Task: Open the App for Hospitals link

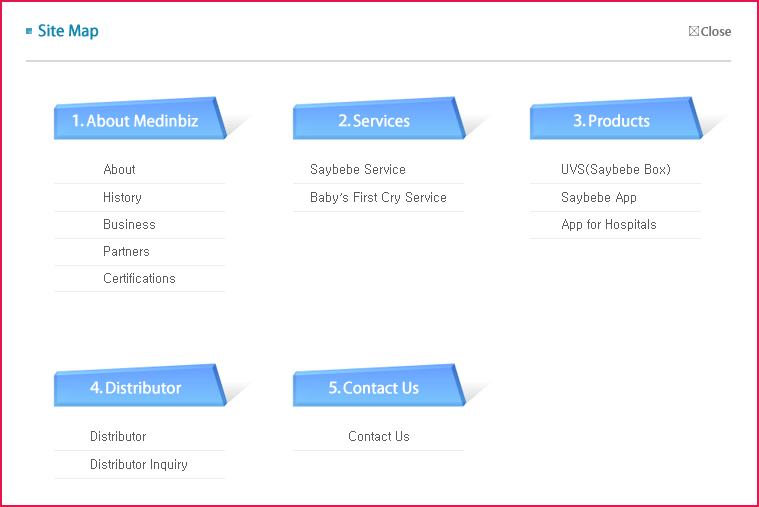Action: pos(609,225)
